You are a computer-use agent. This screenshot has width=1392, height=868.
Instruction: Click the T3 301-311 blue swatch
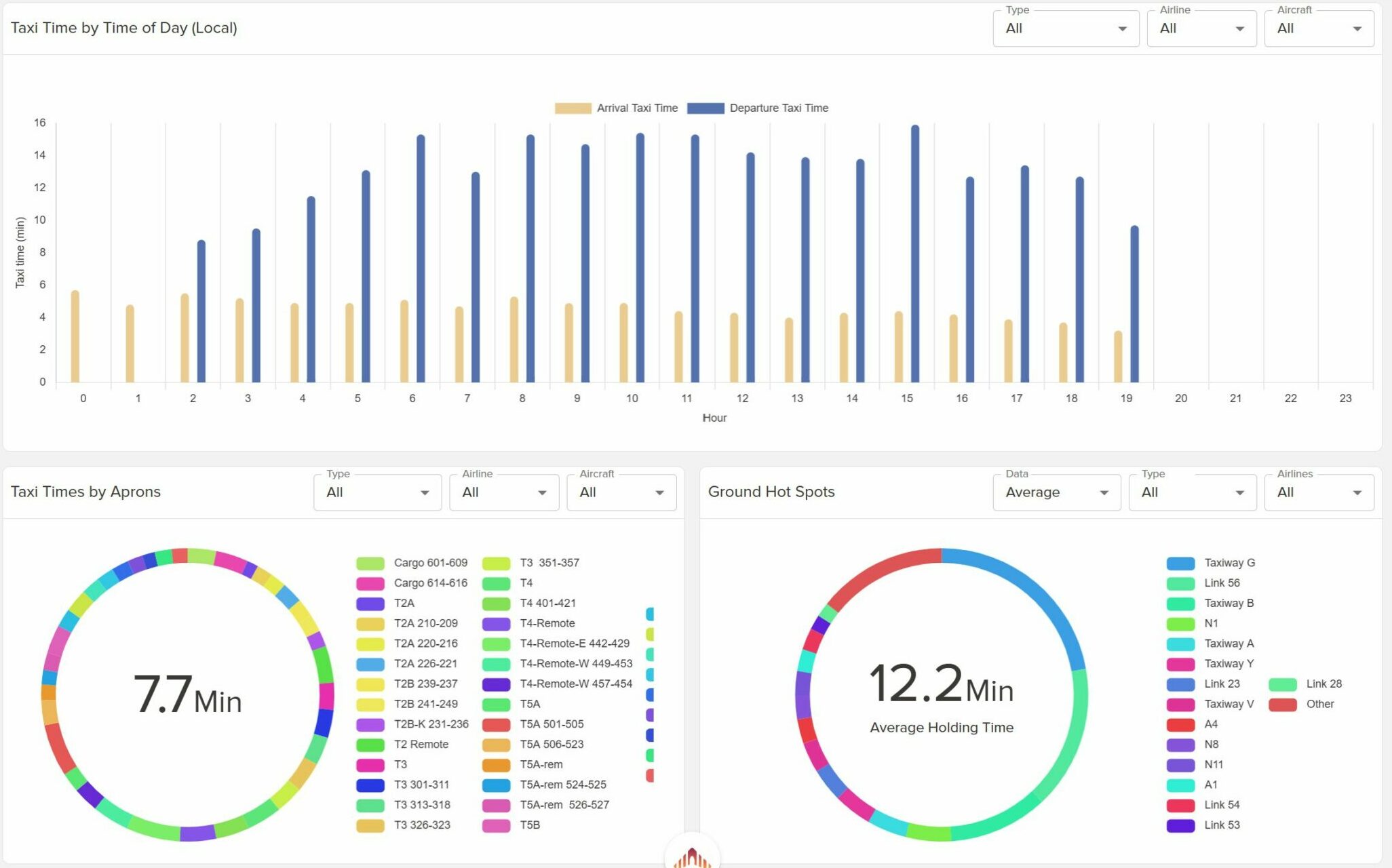[370, 785]
